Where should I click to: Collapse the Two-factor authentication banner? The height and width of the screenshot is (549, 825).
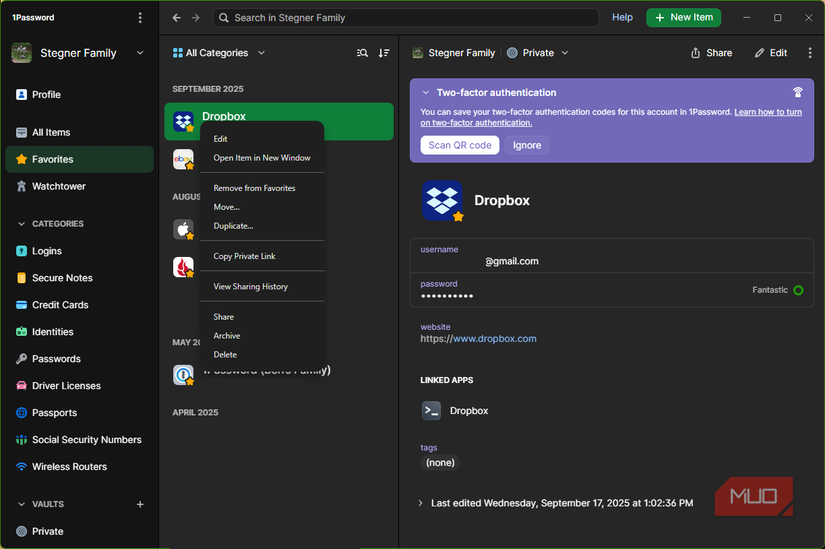(426, 93)
